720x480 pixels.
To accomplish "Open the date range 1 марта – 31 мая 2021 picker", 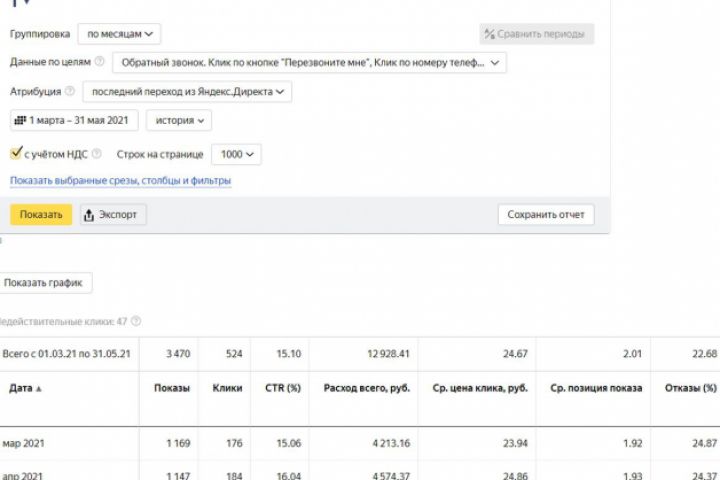I will point(74,120).
